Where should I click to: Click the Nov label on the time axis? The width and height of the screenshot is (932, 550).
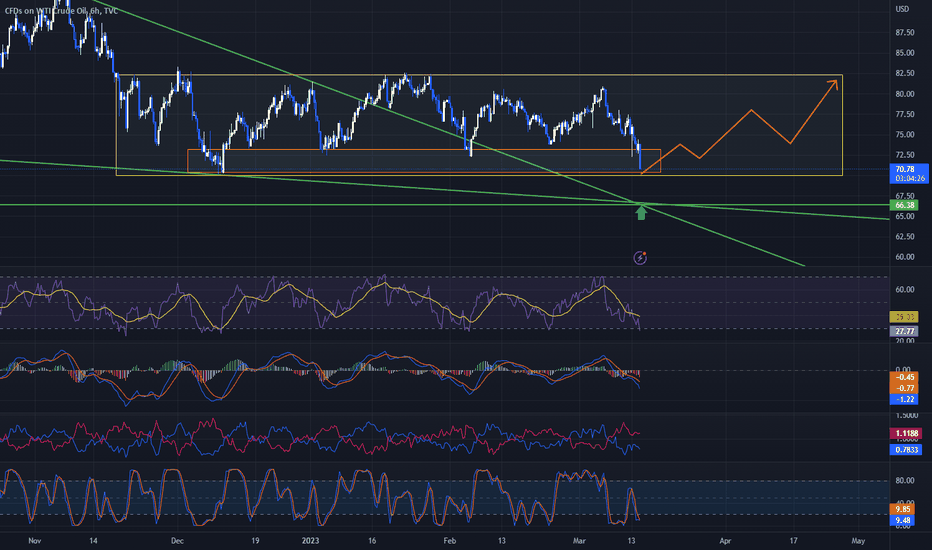(34, 541)
